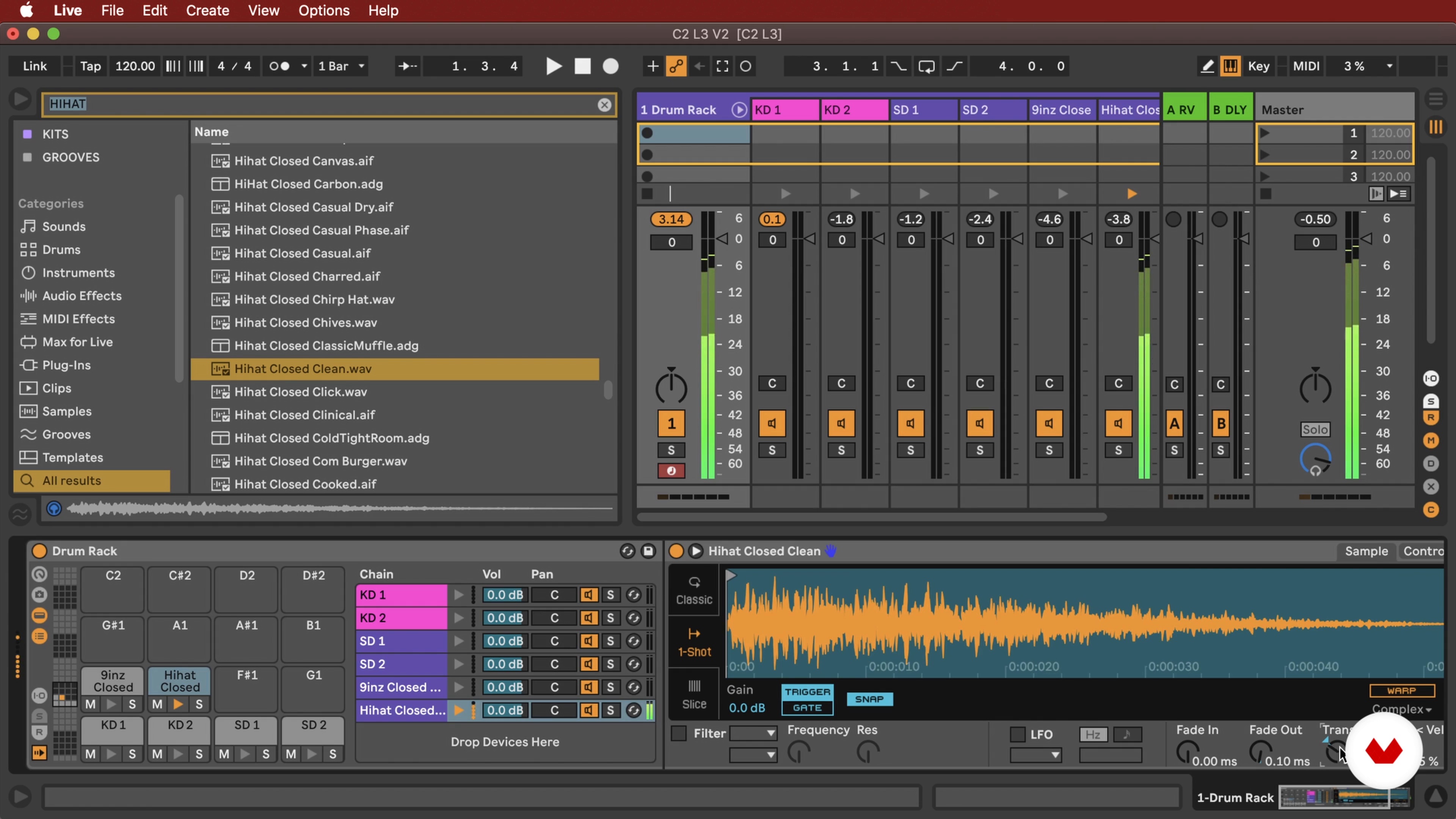Open the Create menu

(207, 10)
